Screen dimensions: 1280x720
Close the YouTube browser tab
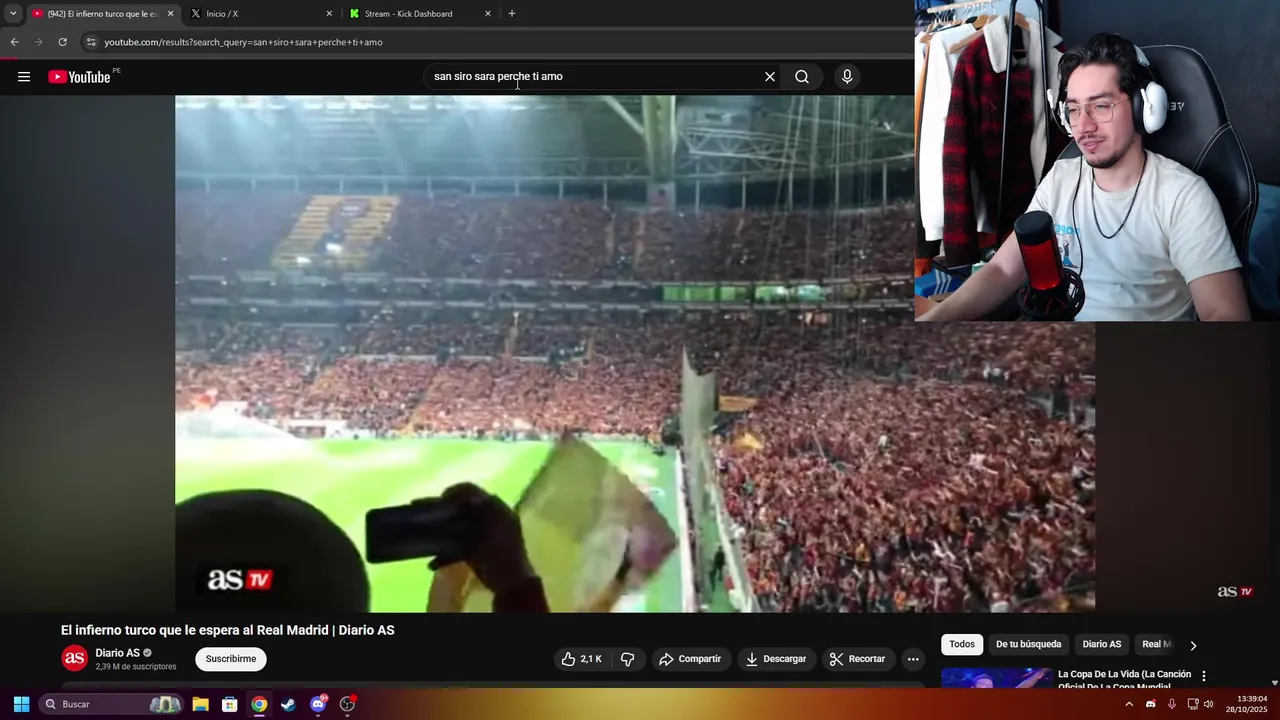[170, 14]
